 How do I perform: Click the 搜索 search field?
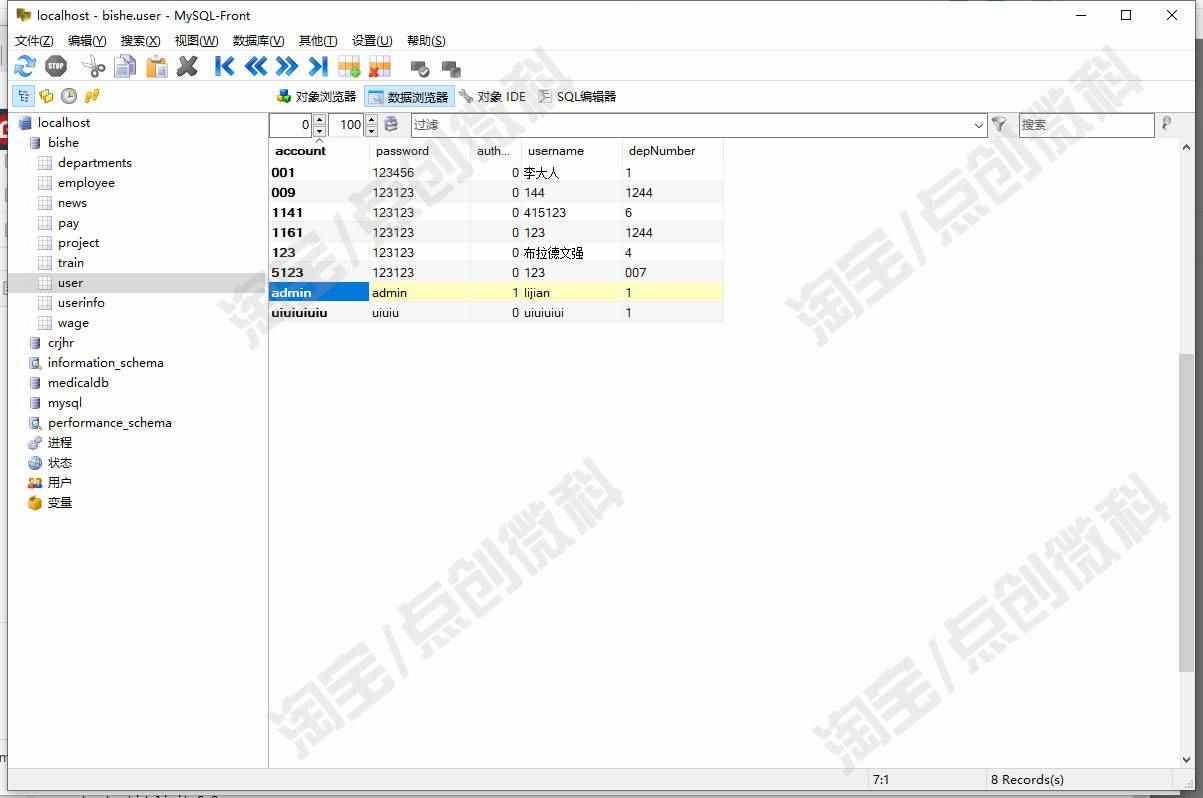tap(1086, 125)
